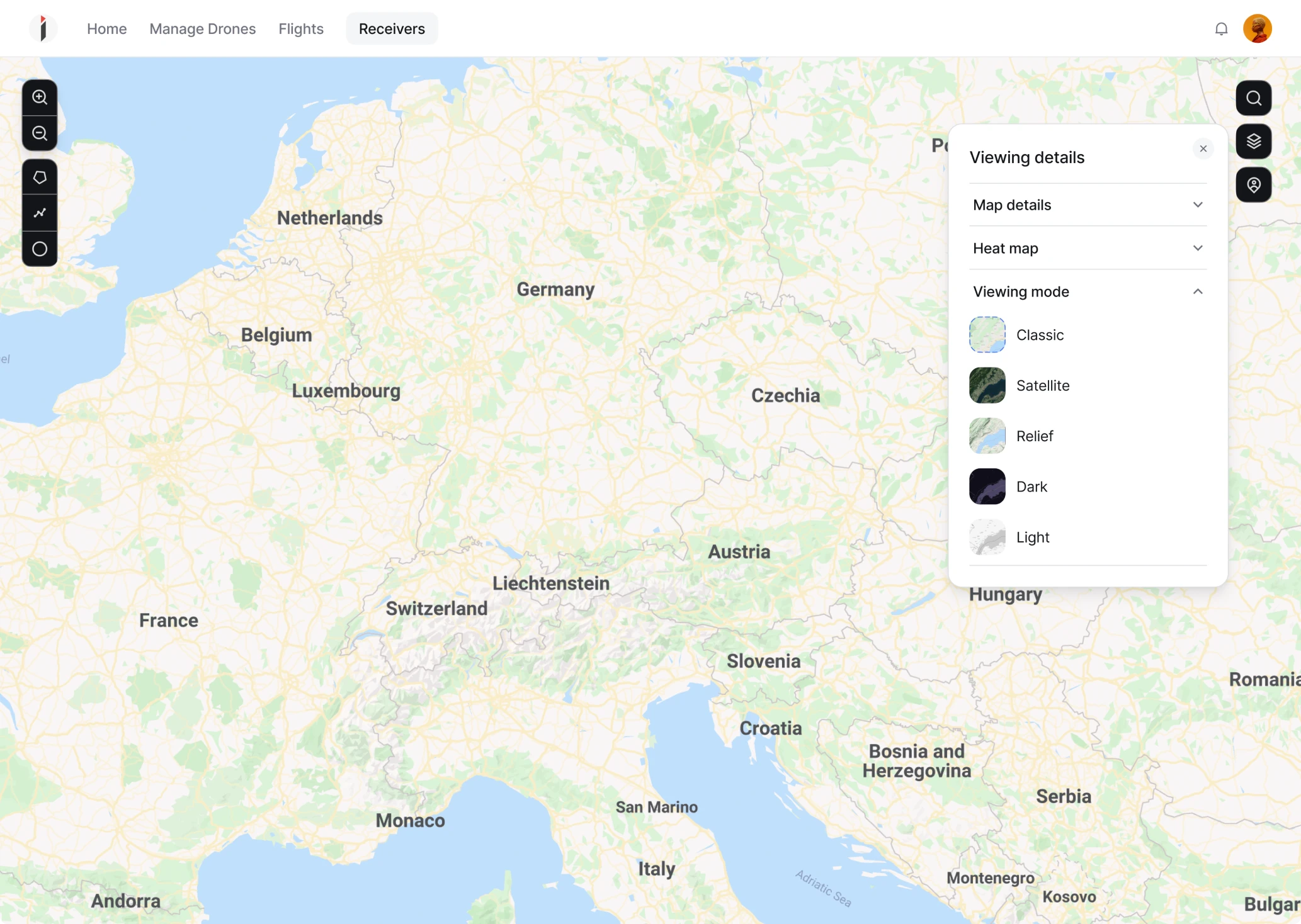The image size is (1301, 924).
Task: Select the Satellite viewing mode
Action: [1043, 385]
